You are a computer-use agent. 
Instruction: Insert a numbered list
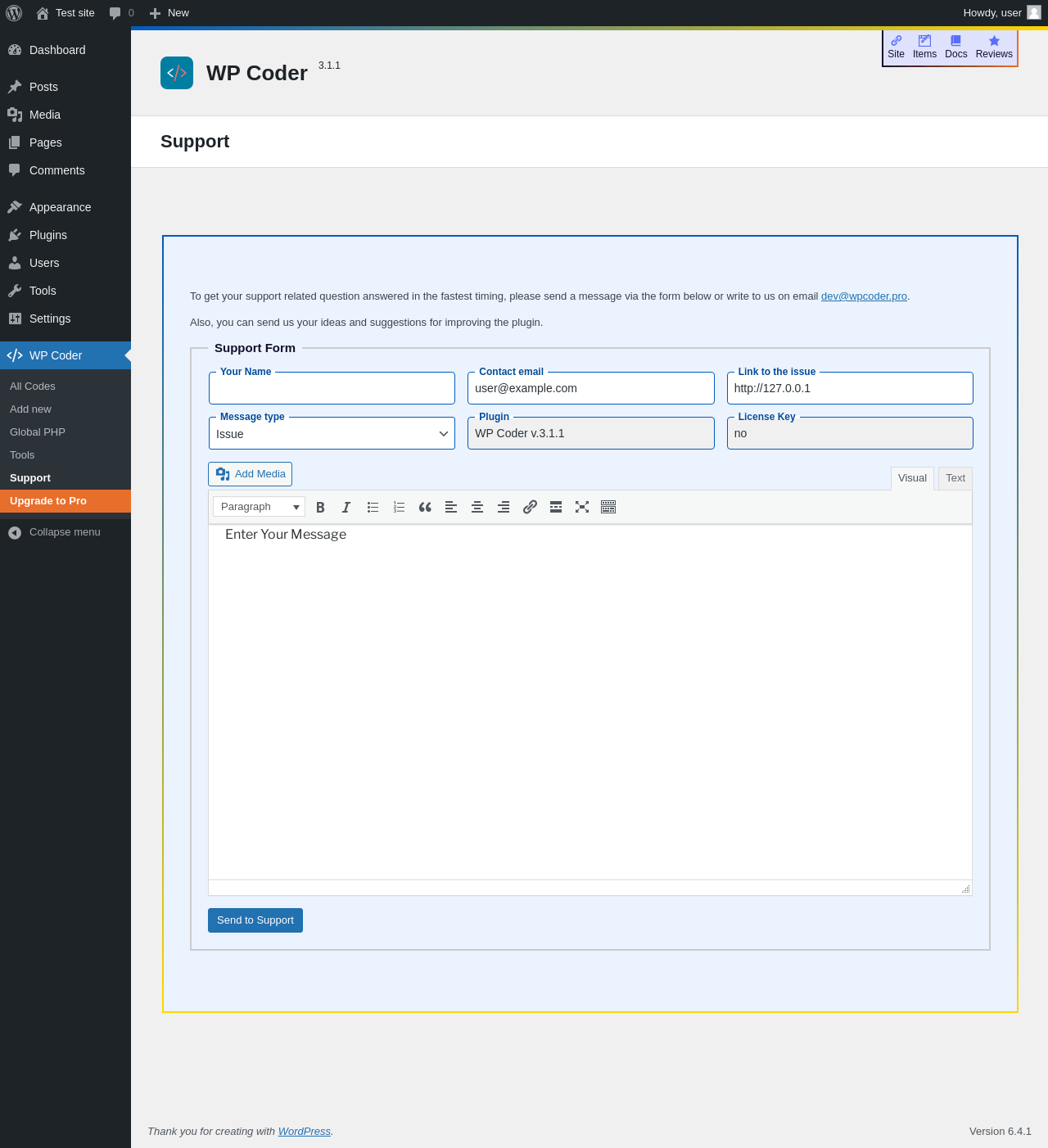[399, 507]
